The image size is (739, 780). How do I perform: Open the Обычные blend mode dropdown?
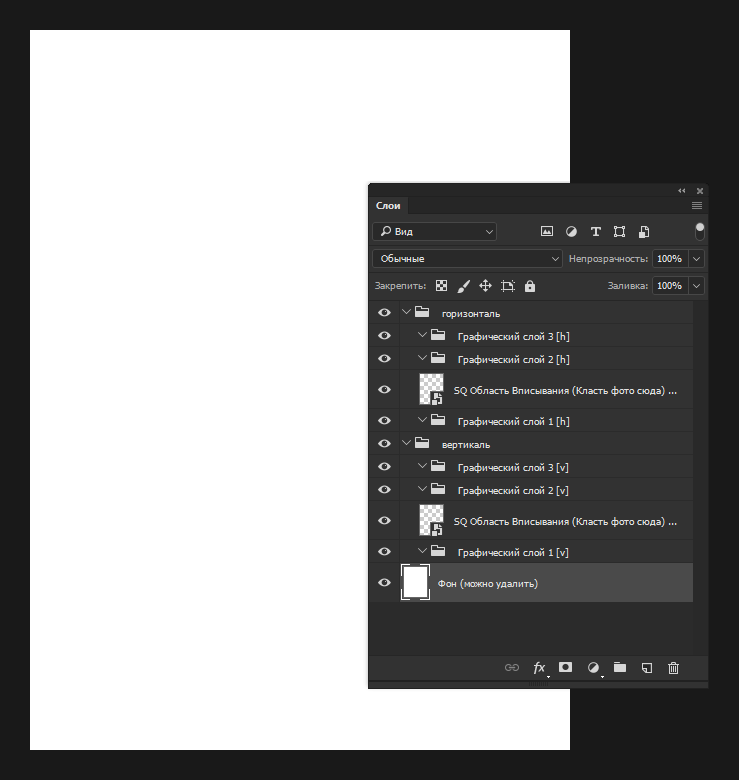point(467,259)
